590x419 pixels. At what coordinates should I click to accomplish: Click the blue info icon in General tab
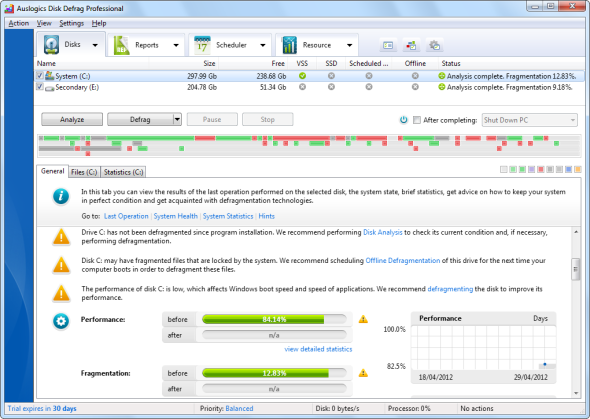pyautogui.click(x=61, y=196)
